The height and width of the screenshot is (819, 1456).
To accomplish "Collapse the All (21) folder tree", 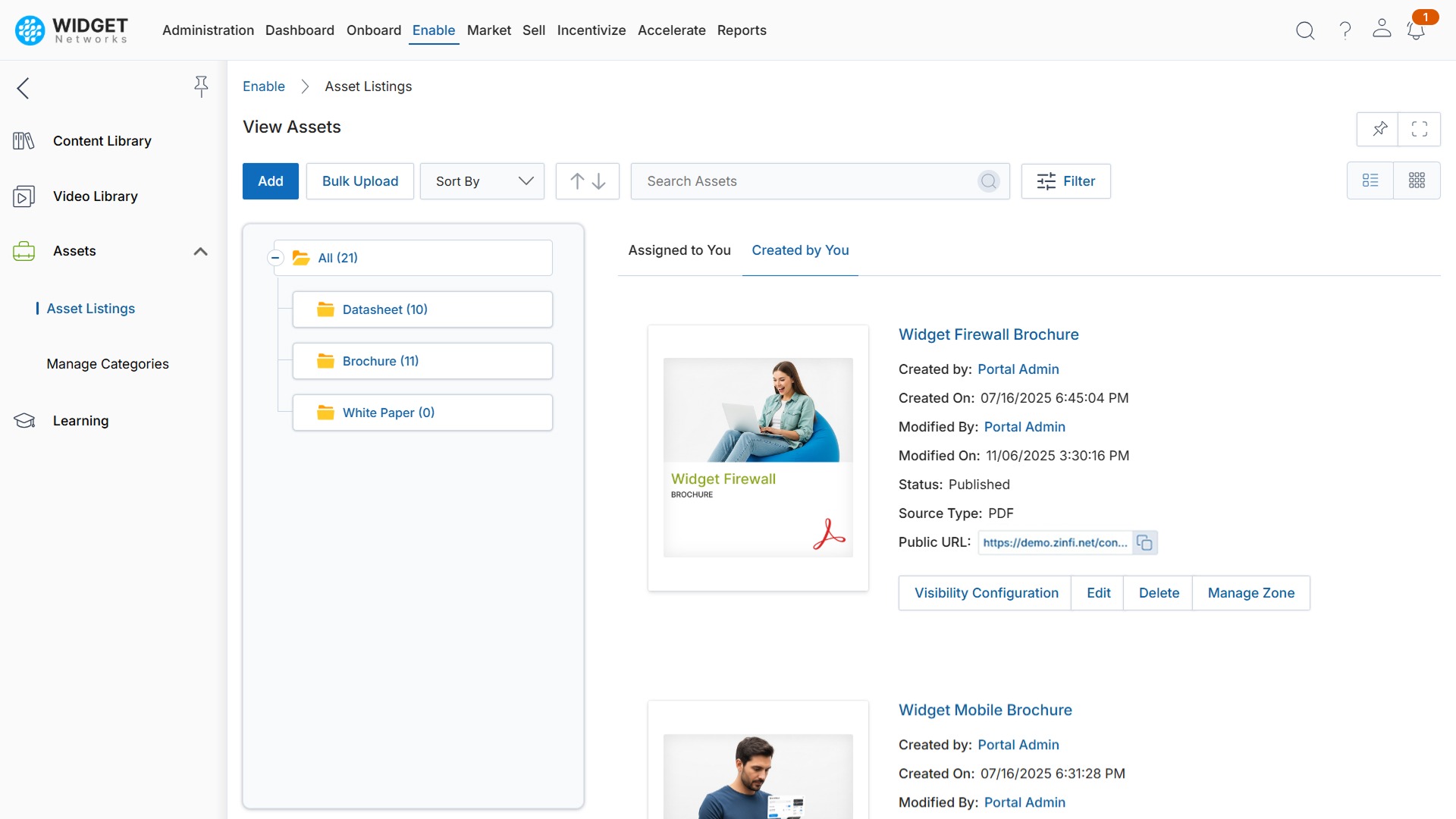I will [x=275, y=258].
